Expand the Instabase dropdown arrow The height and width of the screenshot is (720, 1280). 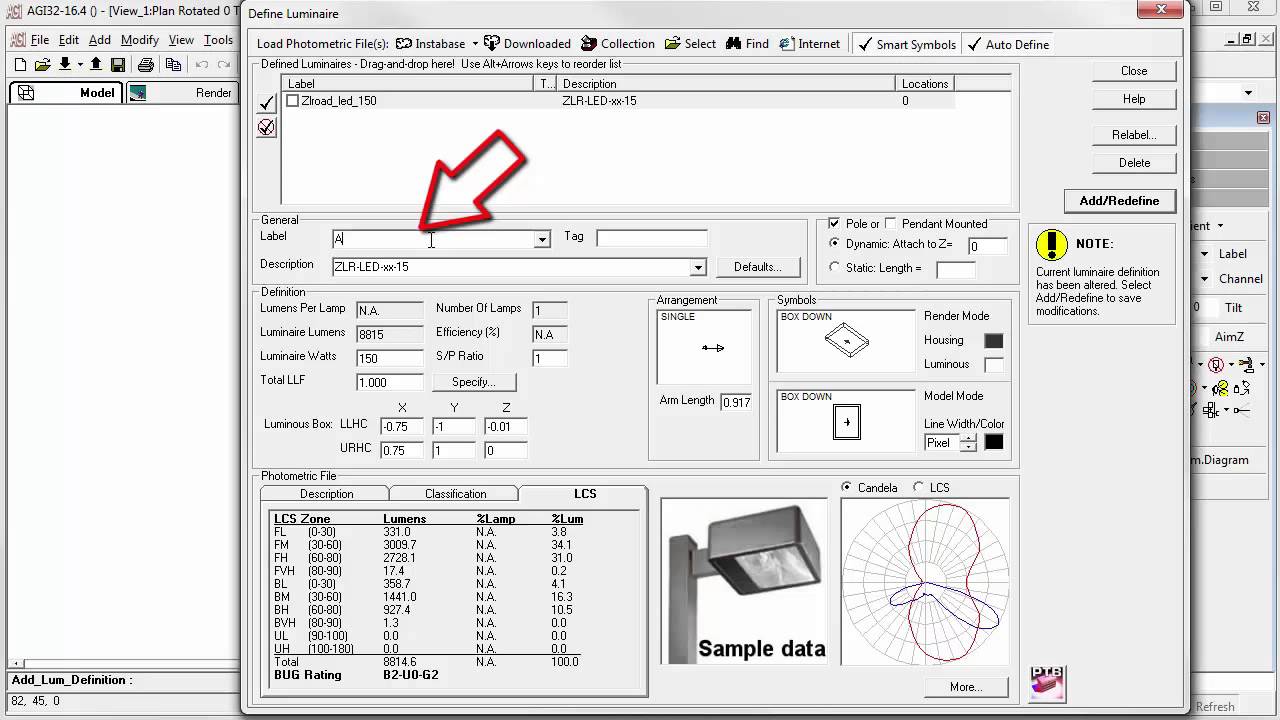click(x=475, y=44)
